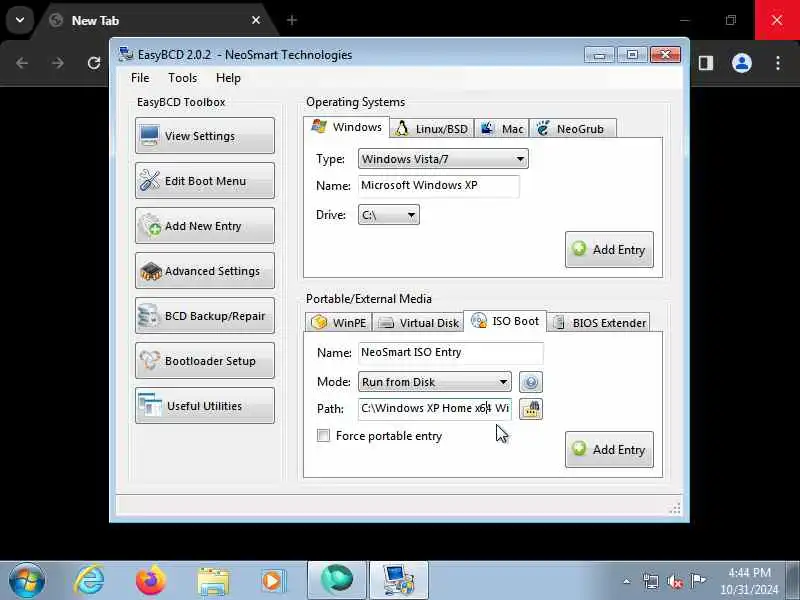Toggle the browser side panel icon
800x600 pixels.
706,63
